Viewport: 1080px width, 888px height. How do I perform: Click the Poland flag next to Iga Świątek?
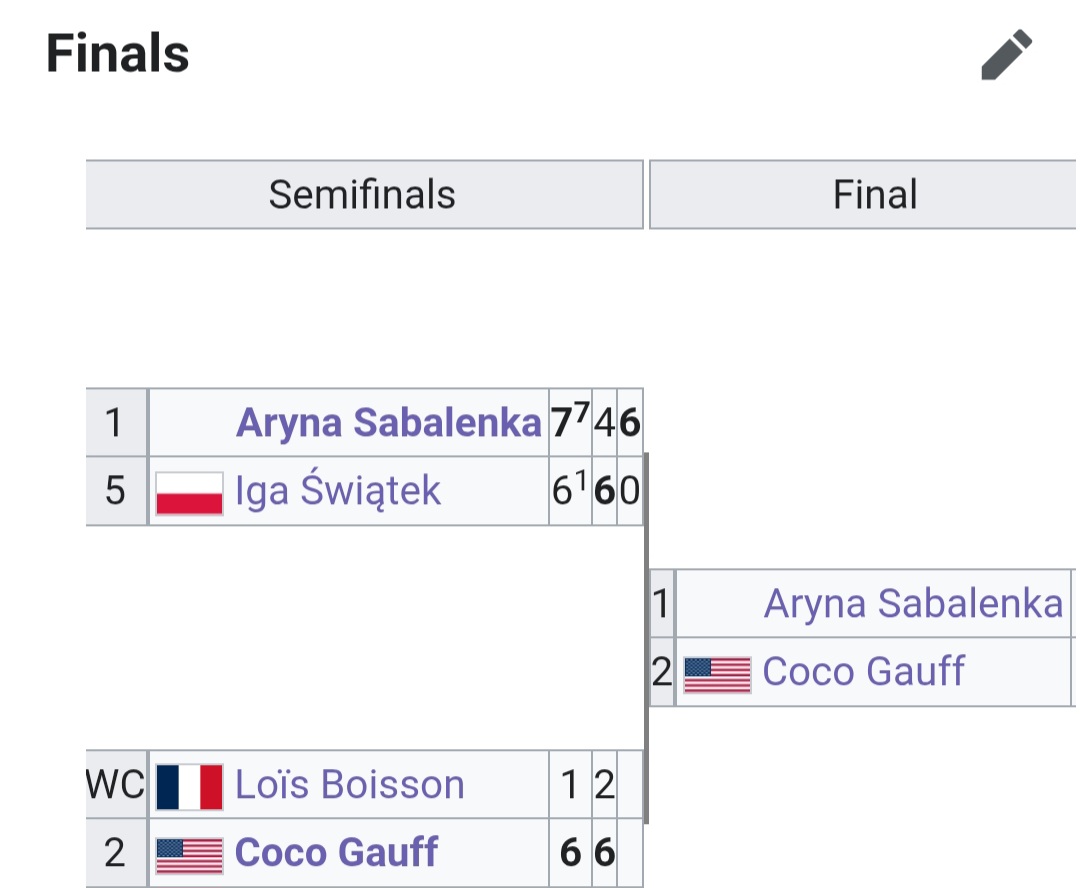click(x=189, y=492)
